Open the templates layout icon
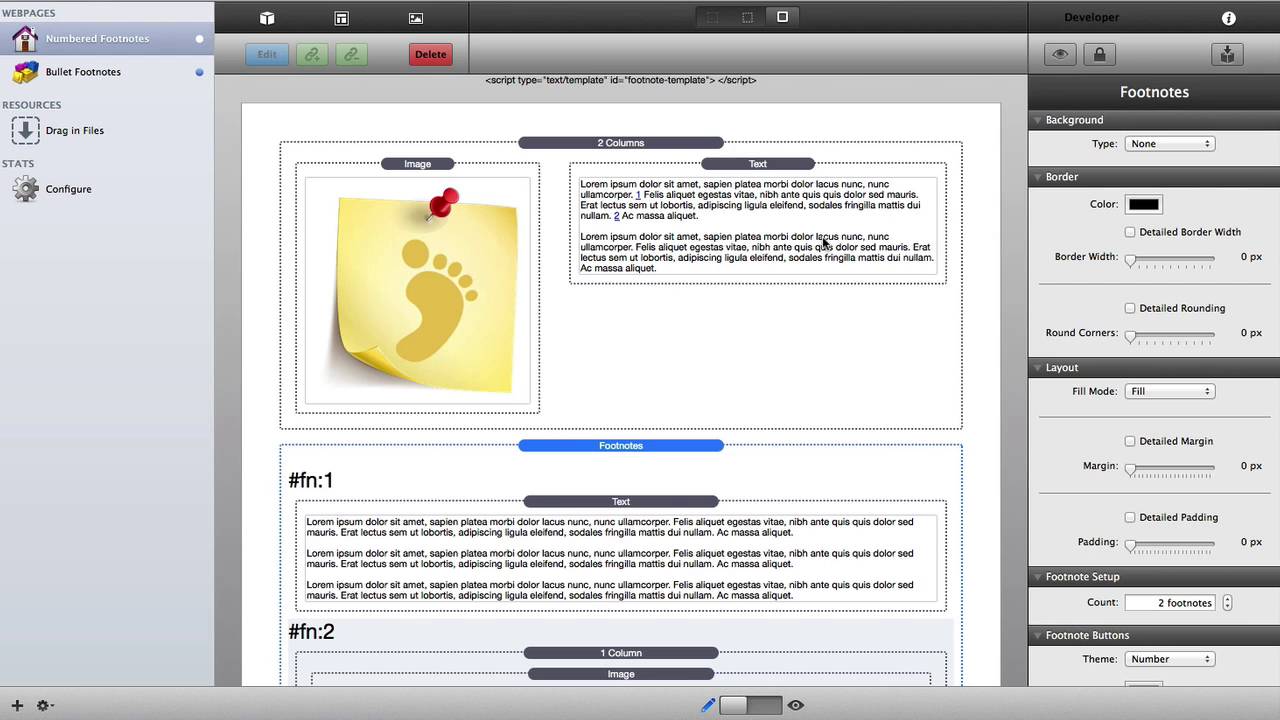Viewport: 1280px width, 720px height. 341,18
